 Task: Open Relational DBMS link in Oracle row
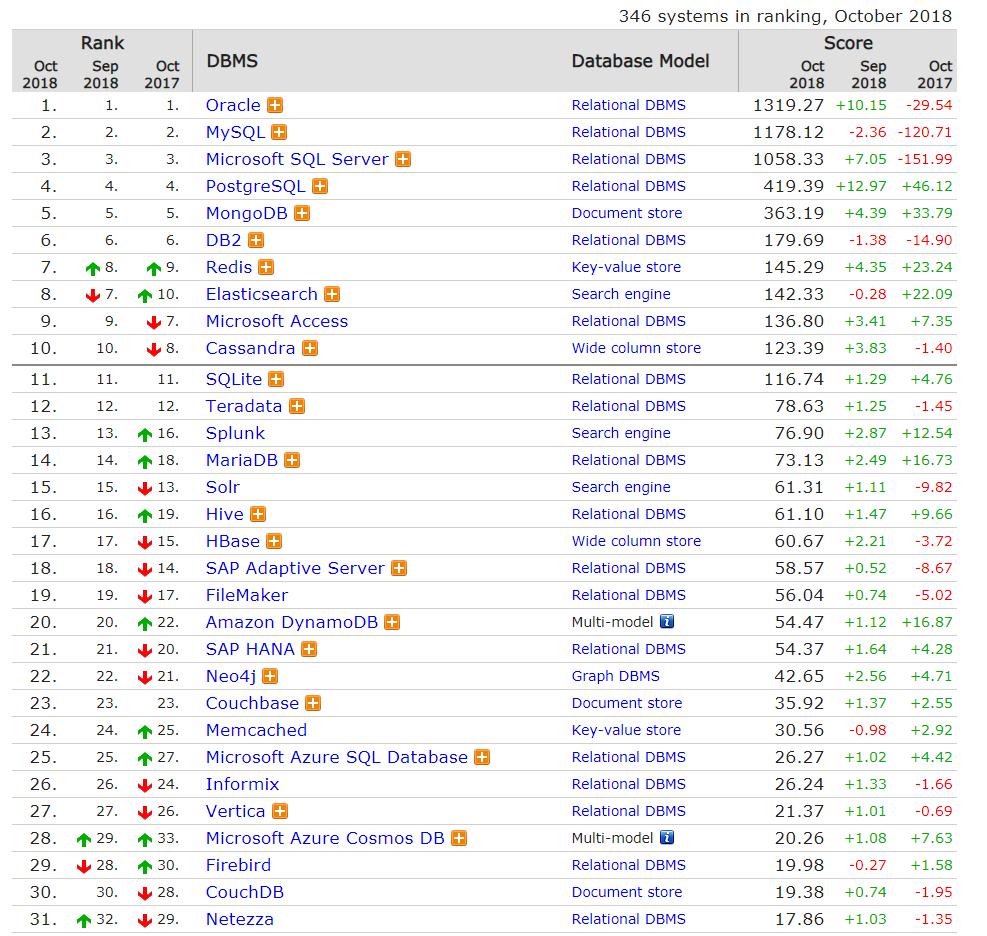(x=629, y=105)
